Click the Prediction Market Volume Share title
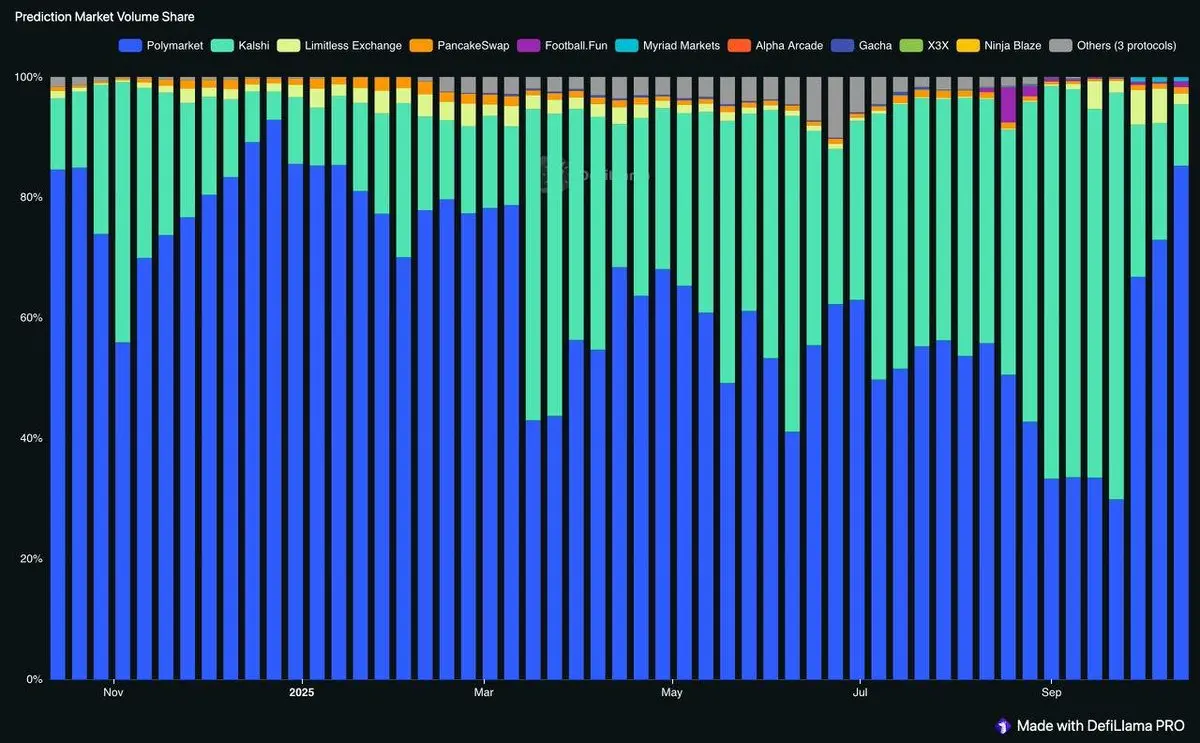The width and height of the screenshot is (1200, 743). click(x=104, y=17)
